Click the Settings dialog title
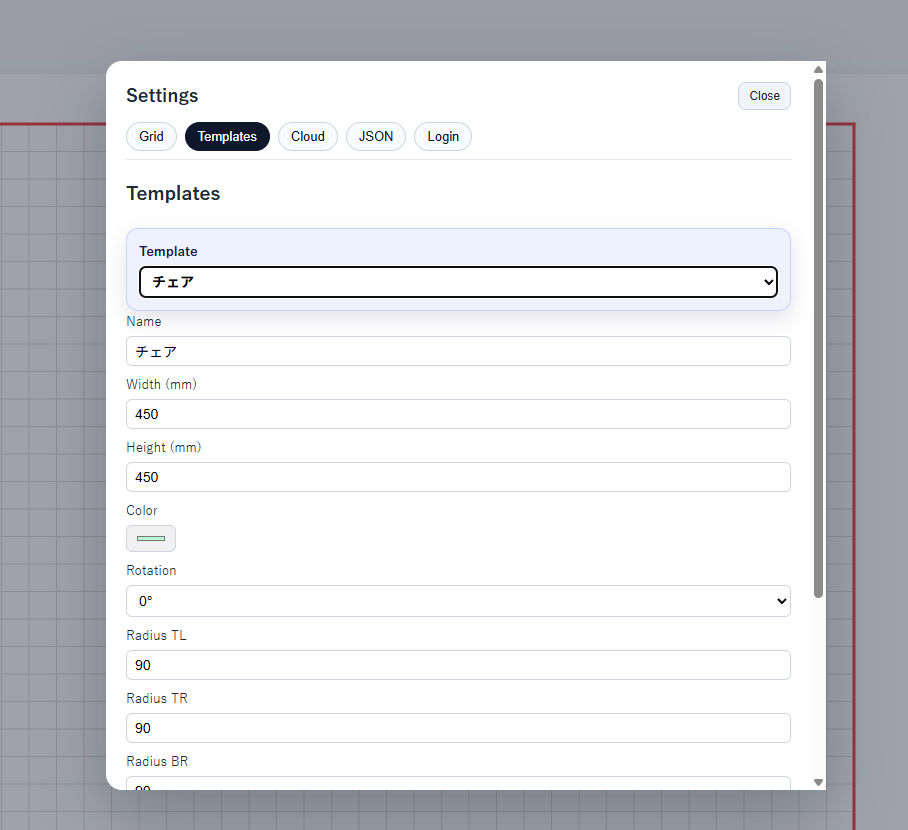The width and height of the screenshot is (908, 830). coord(162,96)
